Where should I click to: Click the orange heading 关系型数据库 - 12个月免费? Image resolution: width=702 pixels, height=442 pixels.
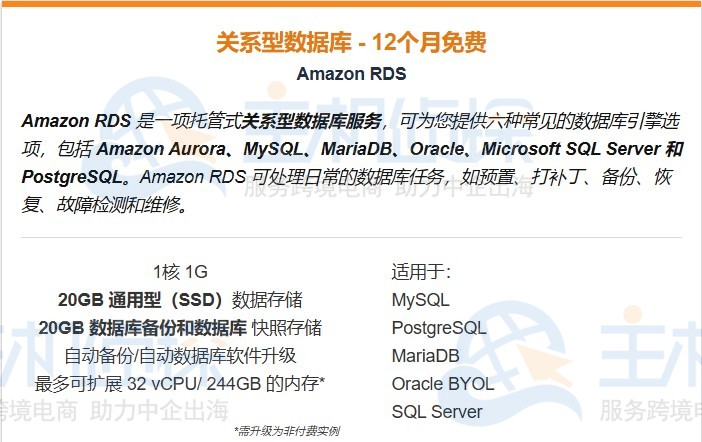(x=351, y=43)
